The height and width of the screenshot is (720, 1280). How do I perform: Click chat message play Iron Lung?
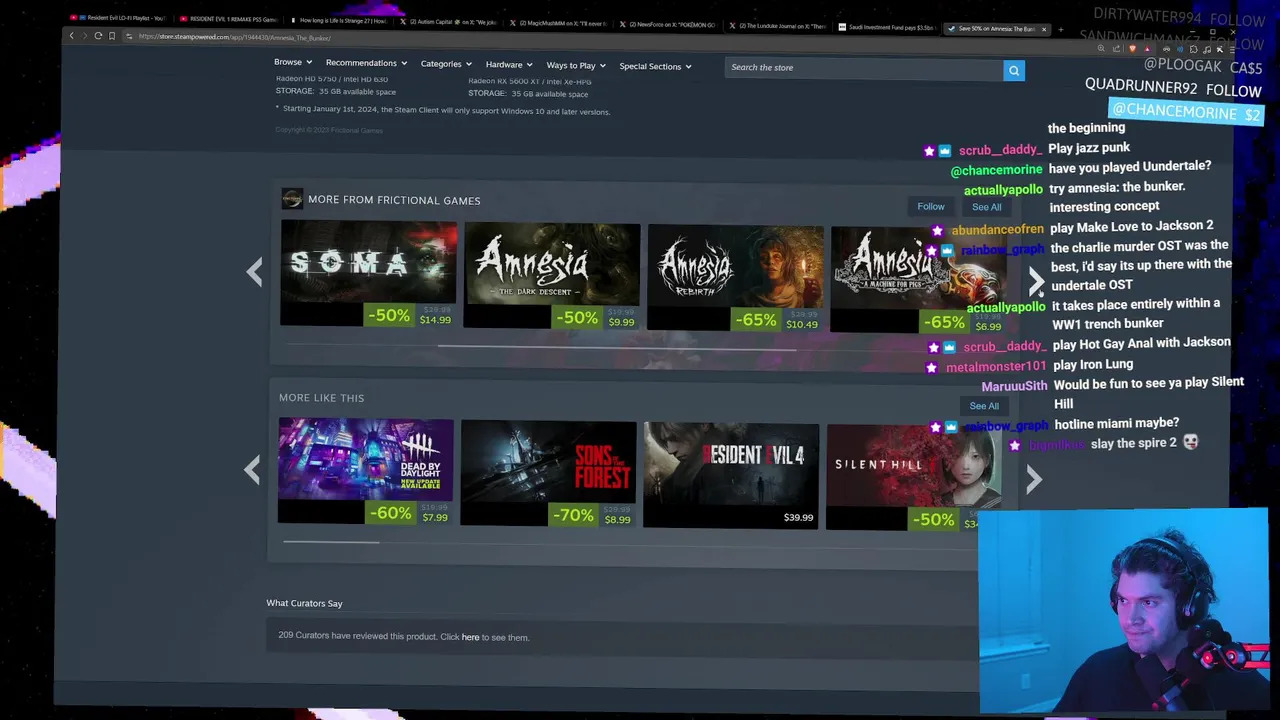(x=1093, y=364)
